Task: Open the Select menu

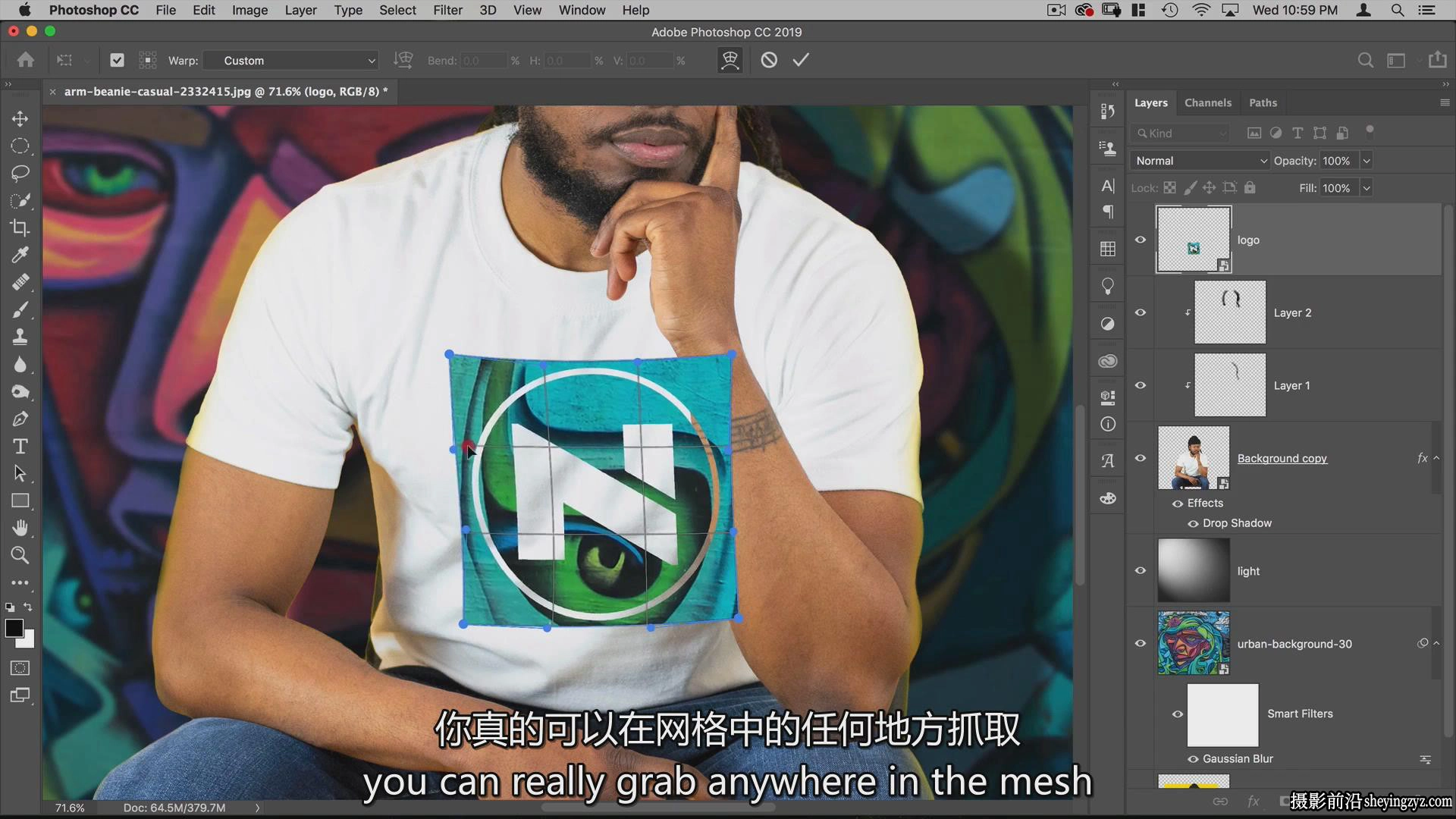Action: pyautogui.click(x=397, y=10)
